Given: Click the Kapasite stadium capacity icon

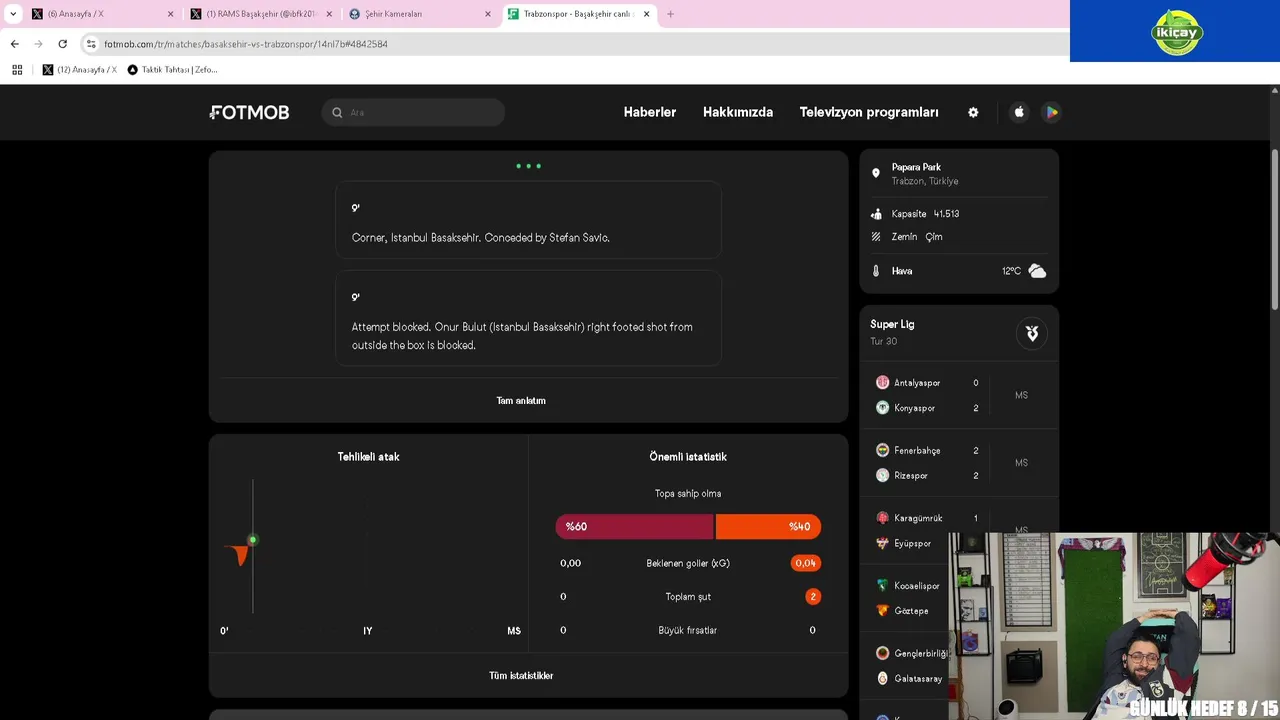Looking at the screenshot, I should coord(876,214).
